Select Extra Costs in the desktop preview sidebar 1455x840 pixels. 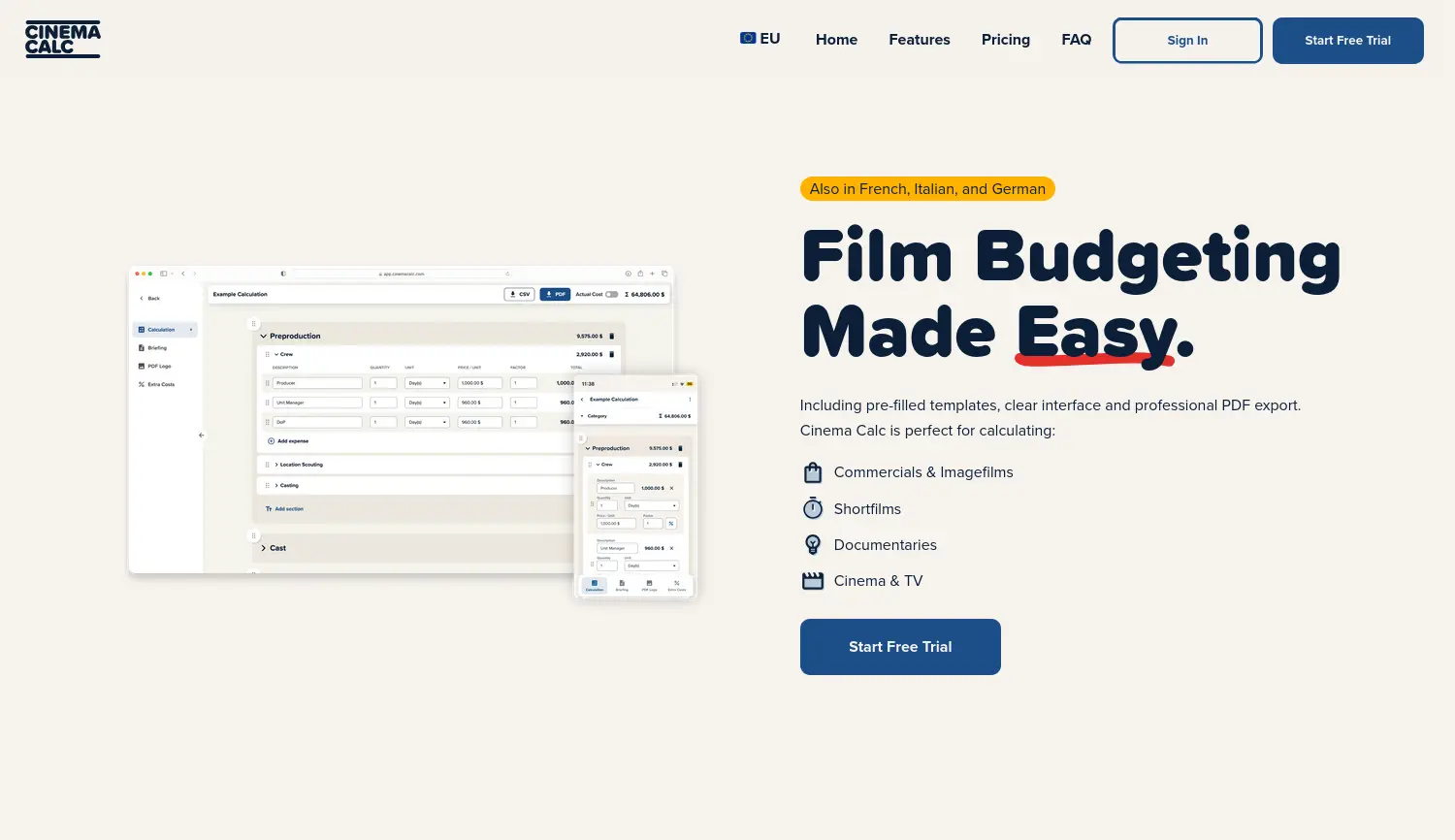pyautogui.click(x=157, y=384)
